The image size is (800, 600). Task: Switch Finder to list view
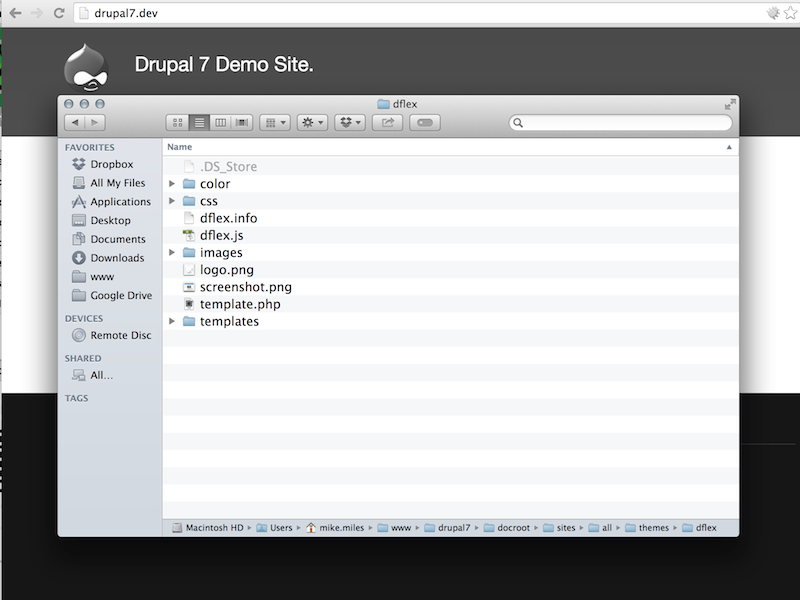pyautogui.click(x=199, y=122)
